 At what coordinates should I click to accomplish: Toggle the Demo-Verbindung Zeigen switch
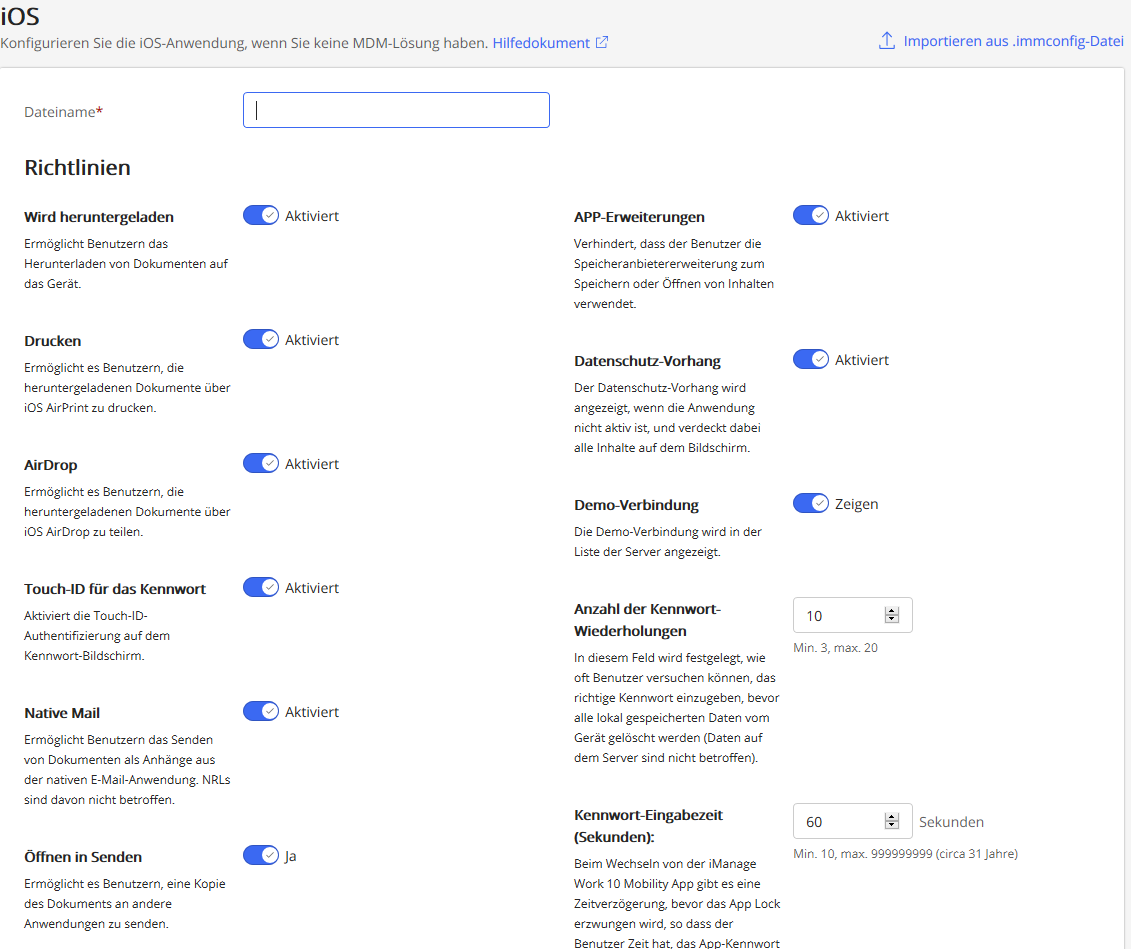(x=811, y=503)
